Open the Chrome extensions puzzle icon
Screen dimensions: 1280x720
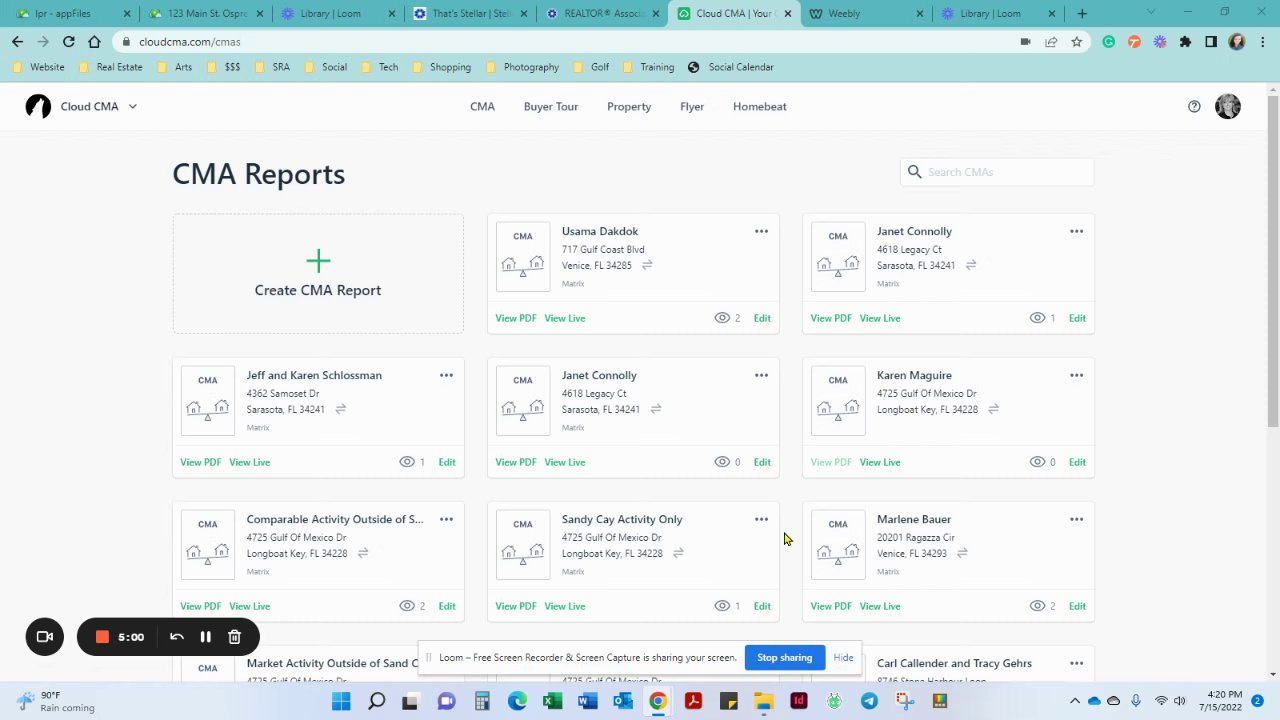[x=1185, y=42]
